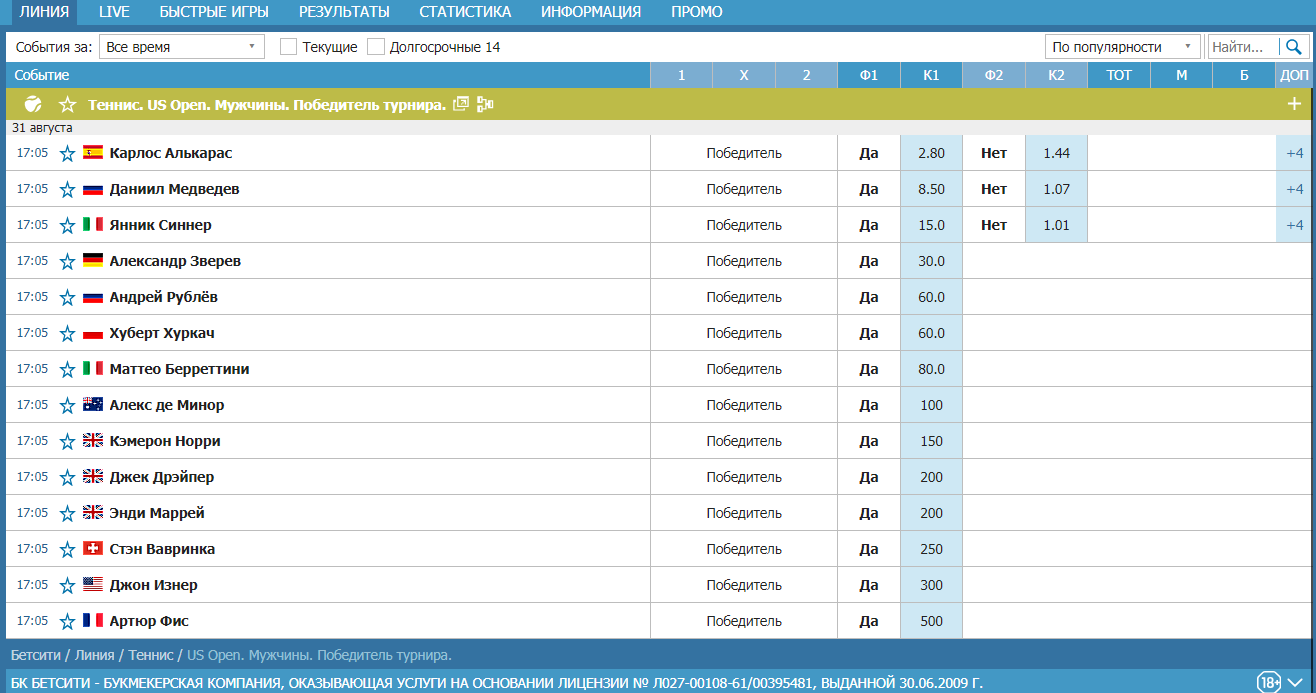
Task: Star the US Open tournament header
Action: pos(67,104)
